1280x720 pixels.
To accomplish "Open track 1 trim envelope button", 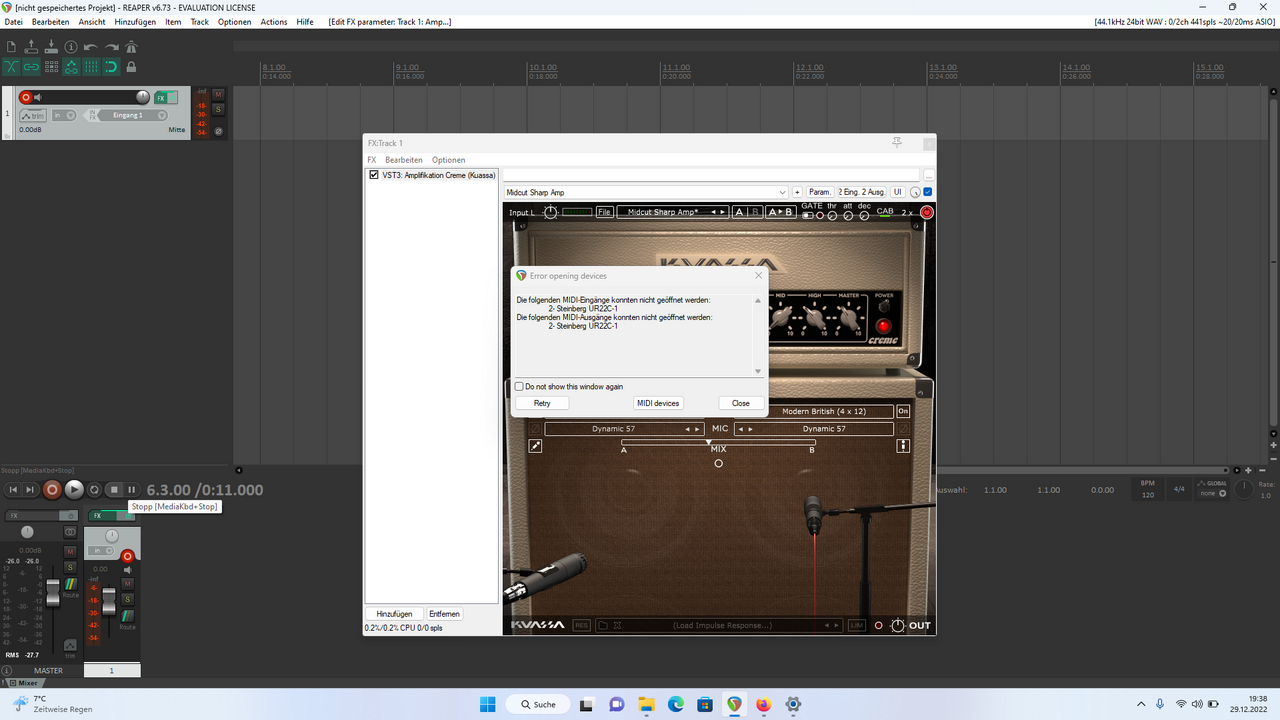I will [33, 115].
